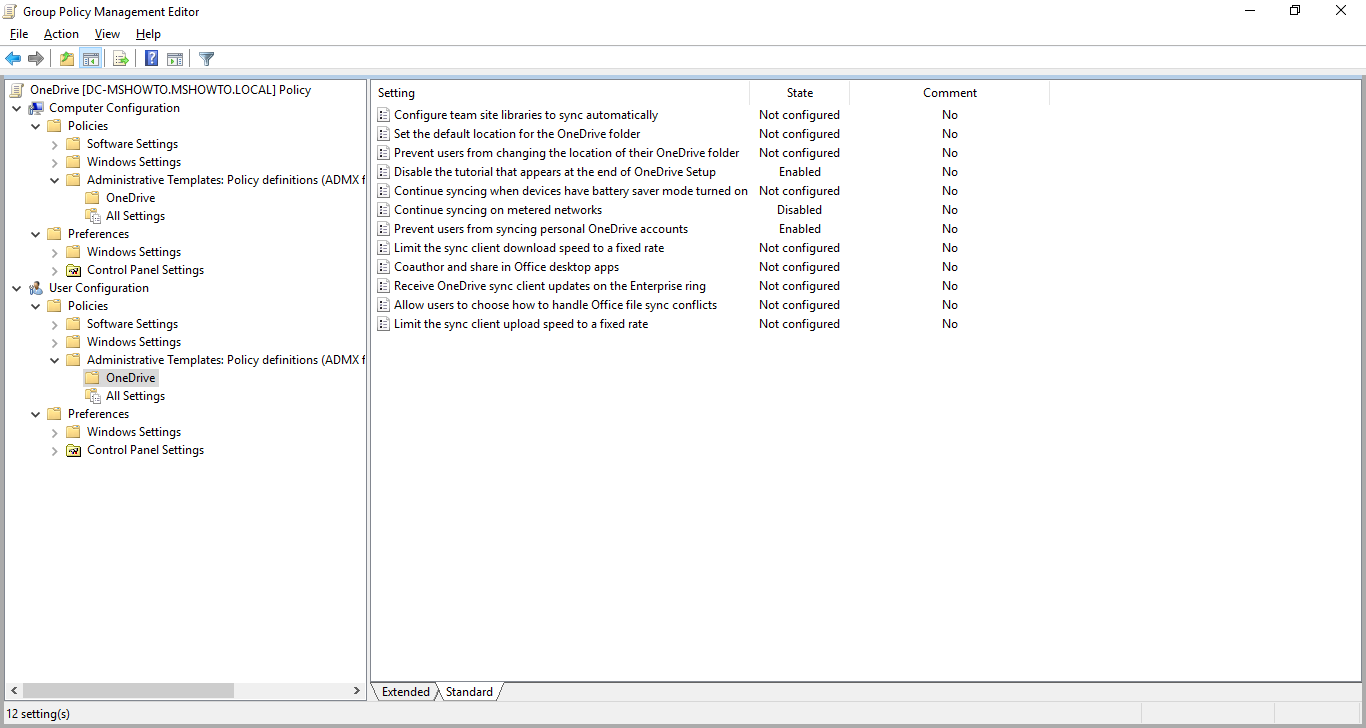Select 'Continue syncing on metered networks' setting

pos(498,210)
